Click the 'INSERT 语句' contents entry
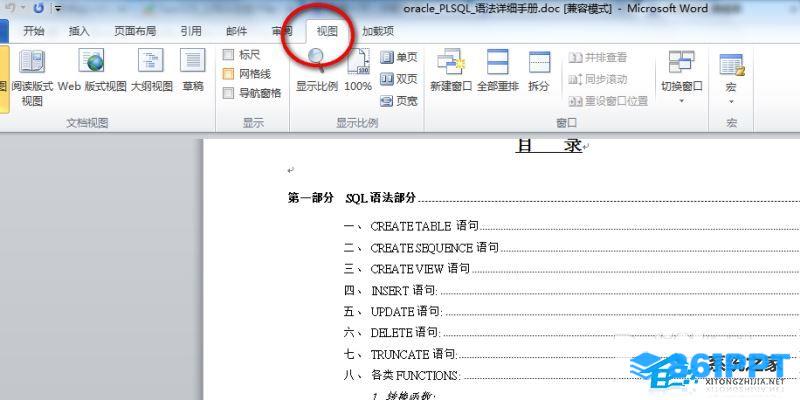 (404, 290)
